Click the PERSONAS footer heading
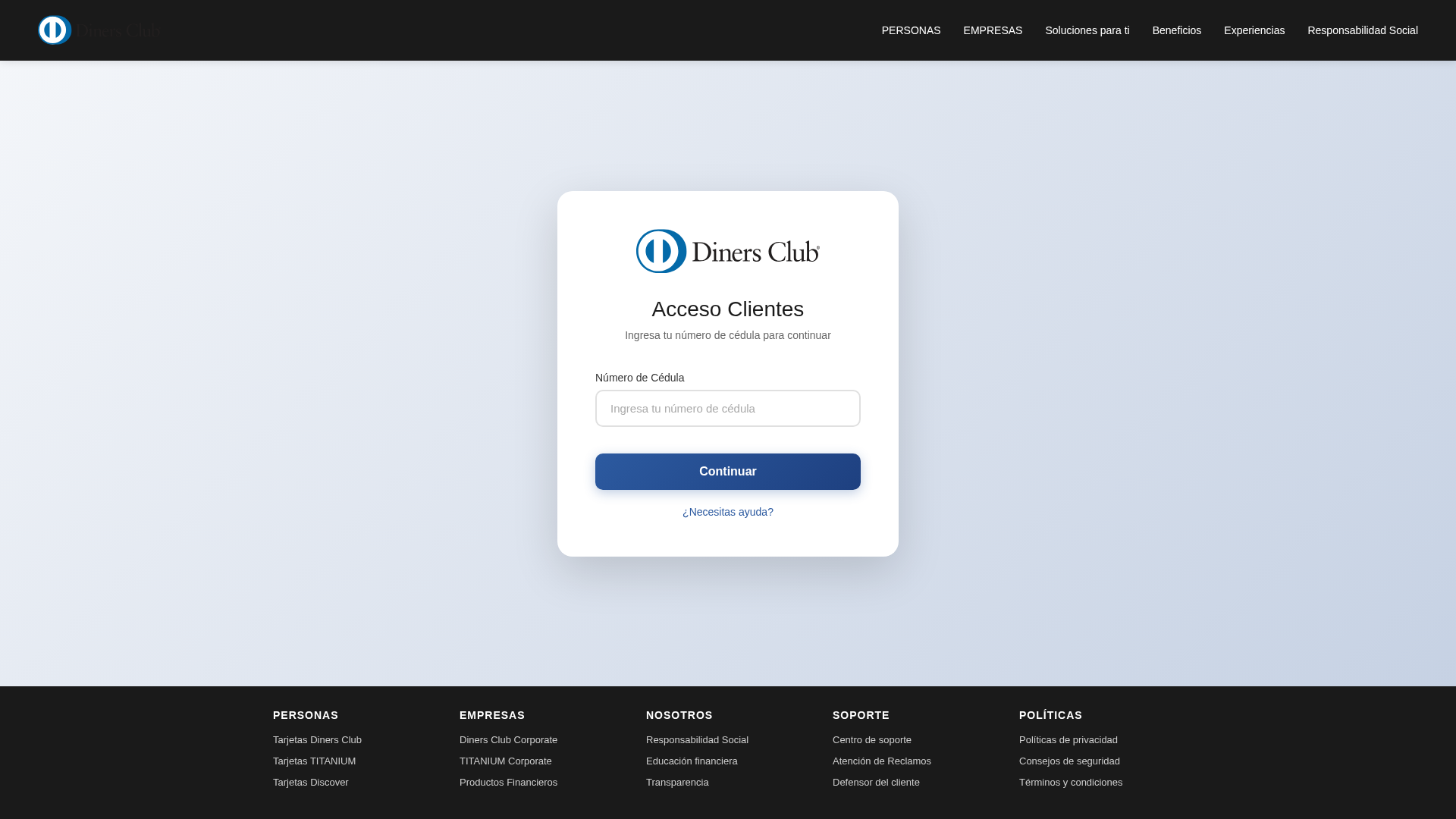Image resolution: width=1456 pixels, height=819 pixels. pos(306,715)
